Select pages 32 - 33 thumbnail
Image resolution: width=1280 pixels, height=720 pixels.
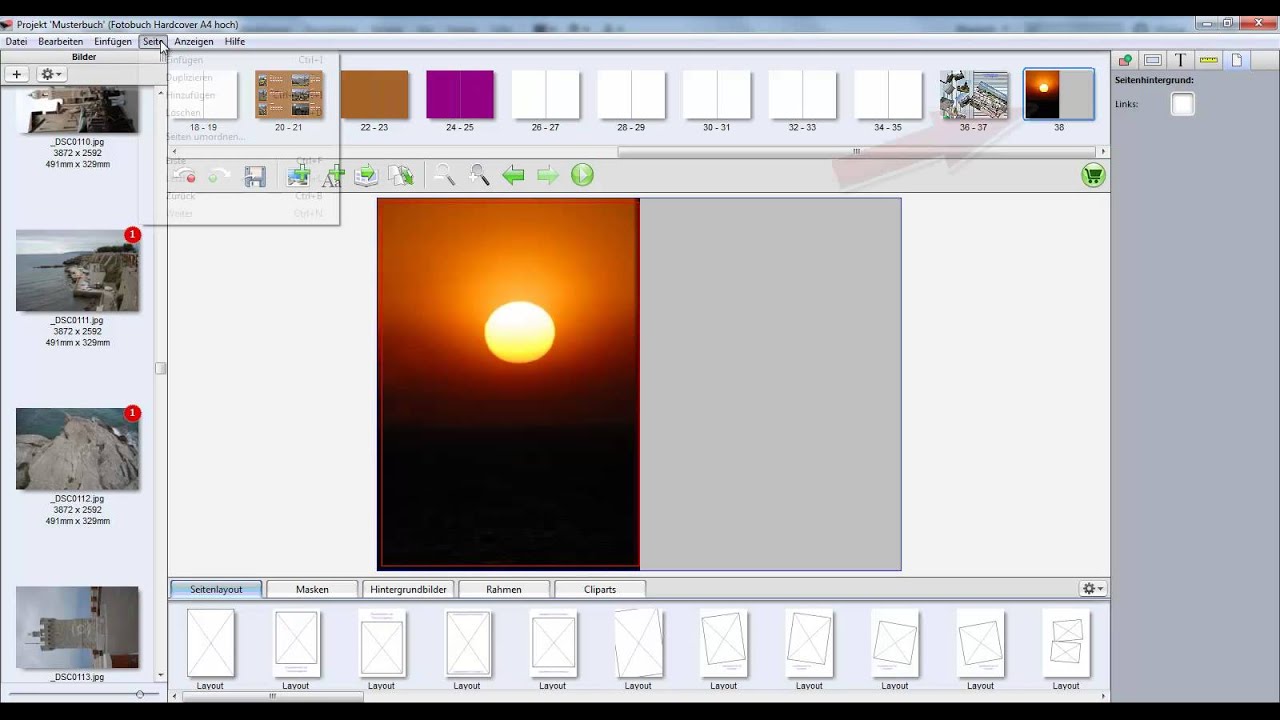(x=802, y=95)
